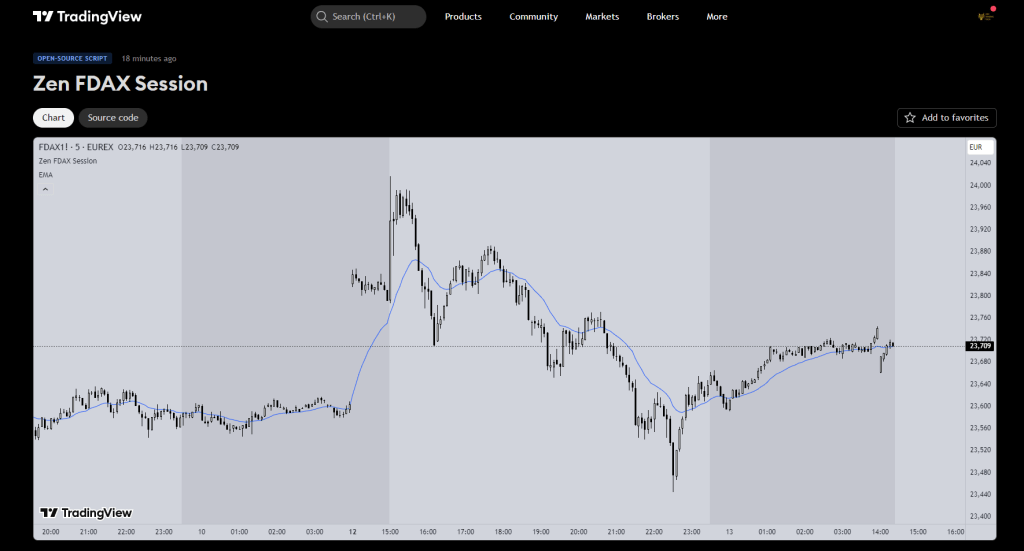Open the Markets menu

tap(602, 16)
